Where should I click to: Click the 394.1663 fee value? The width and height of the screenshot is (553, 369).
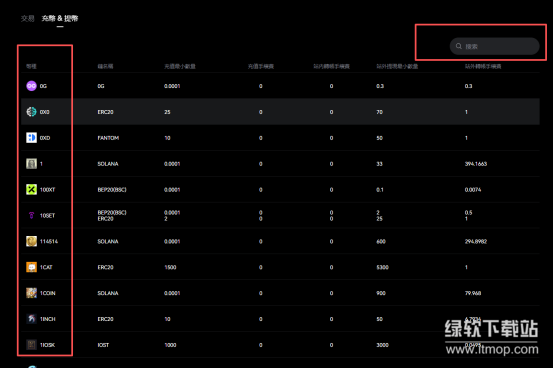pos(476,164)
